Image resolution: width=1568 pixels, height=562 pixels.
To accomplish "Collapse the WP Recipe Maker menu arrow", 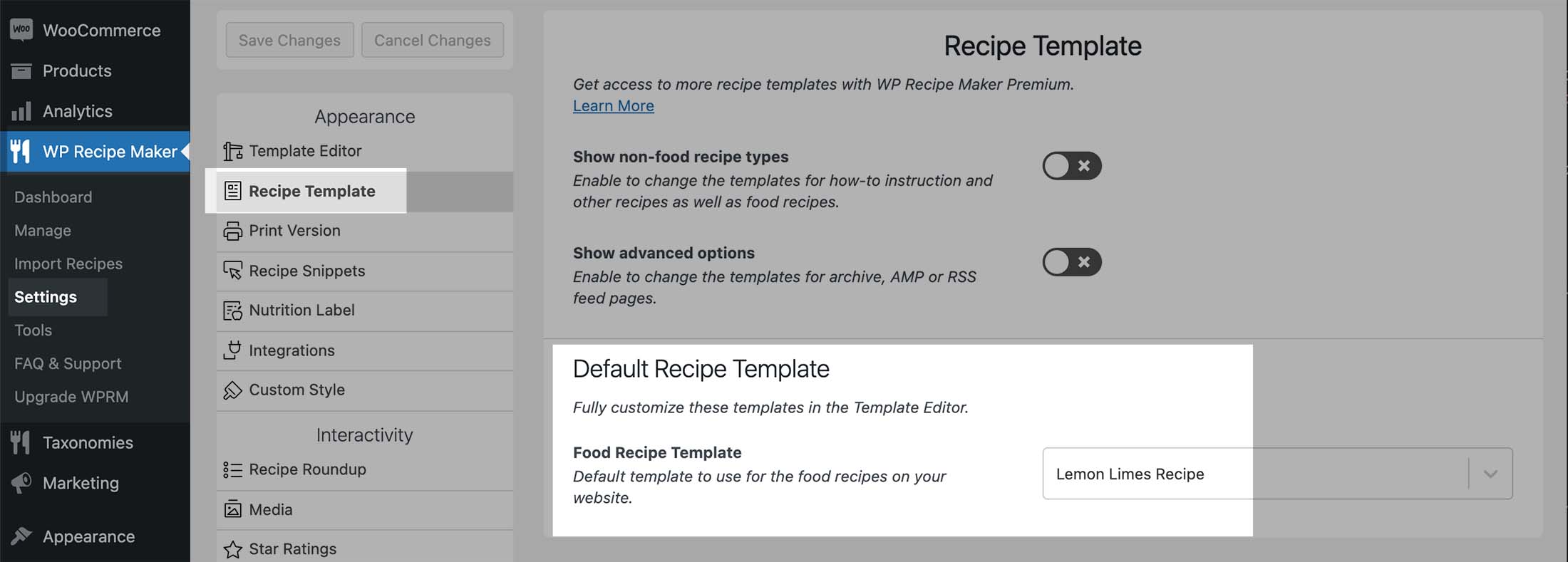I will (x=186, y=151).
